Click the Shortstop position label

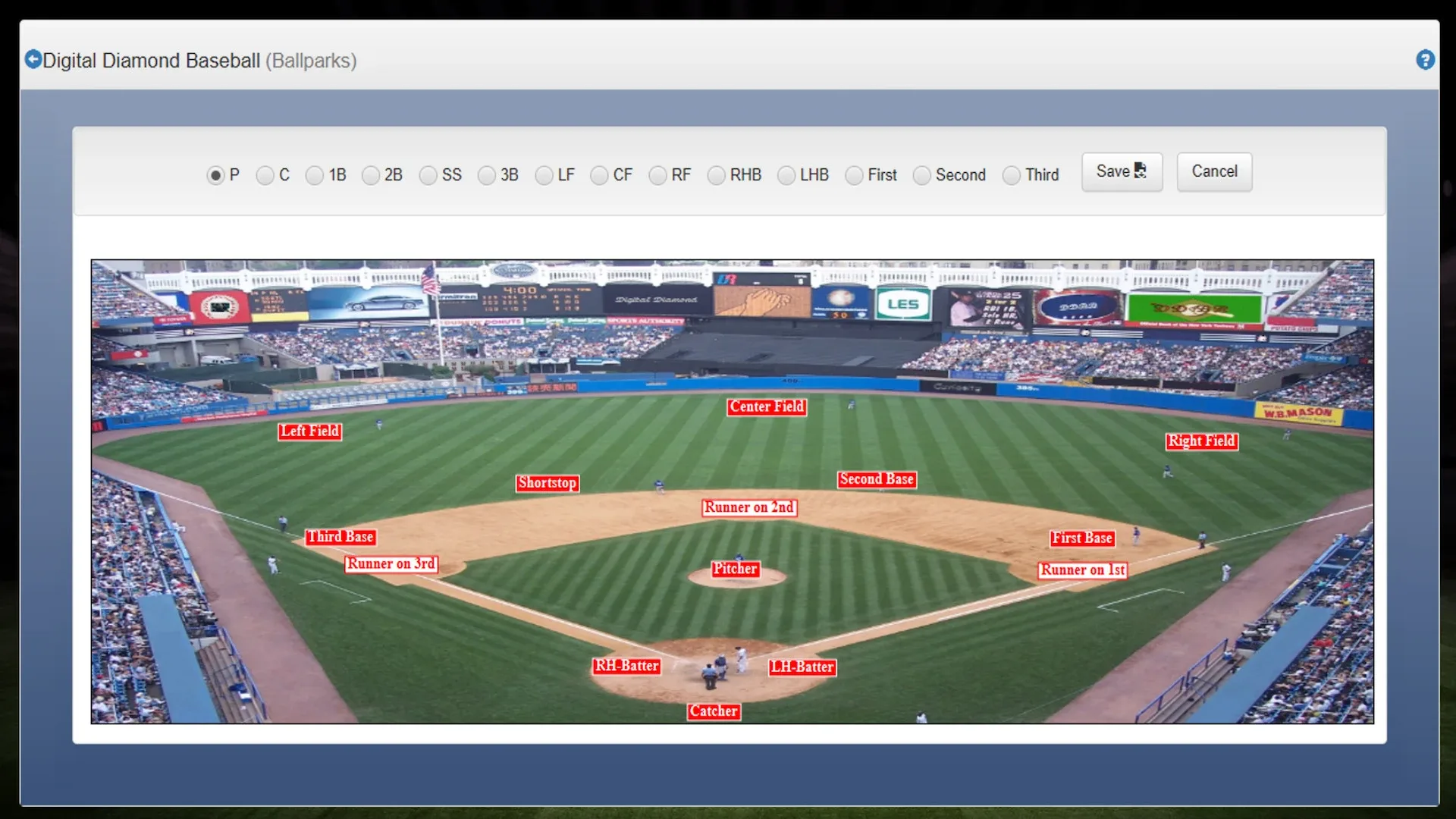[547, 483]
